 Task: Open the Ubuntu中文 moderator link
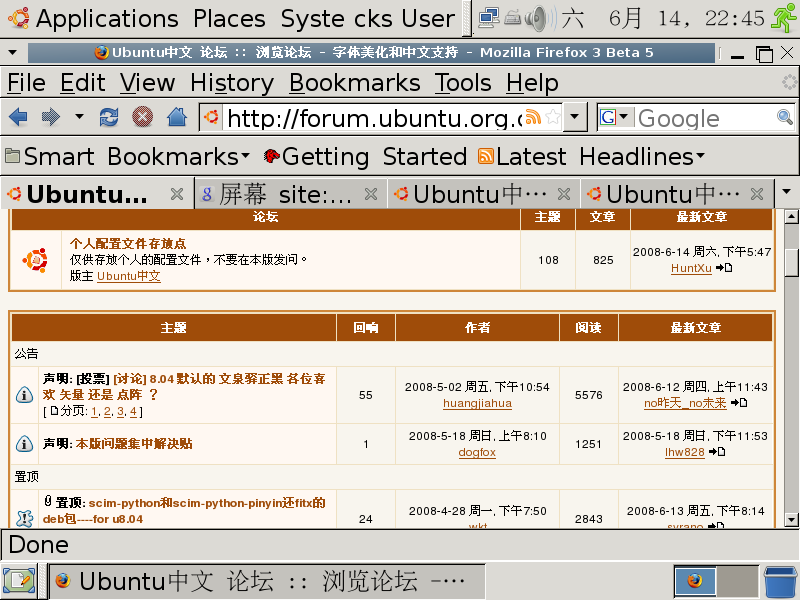pos(129,276)
